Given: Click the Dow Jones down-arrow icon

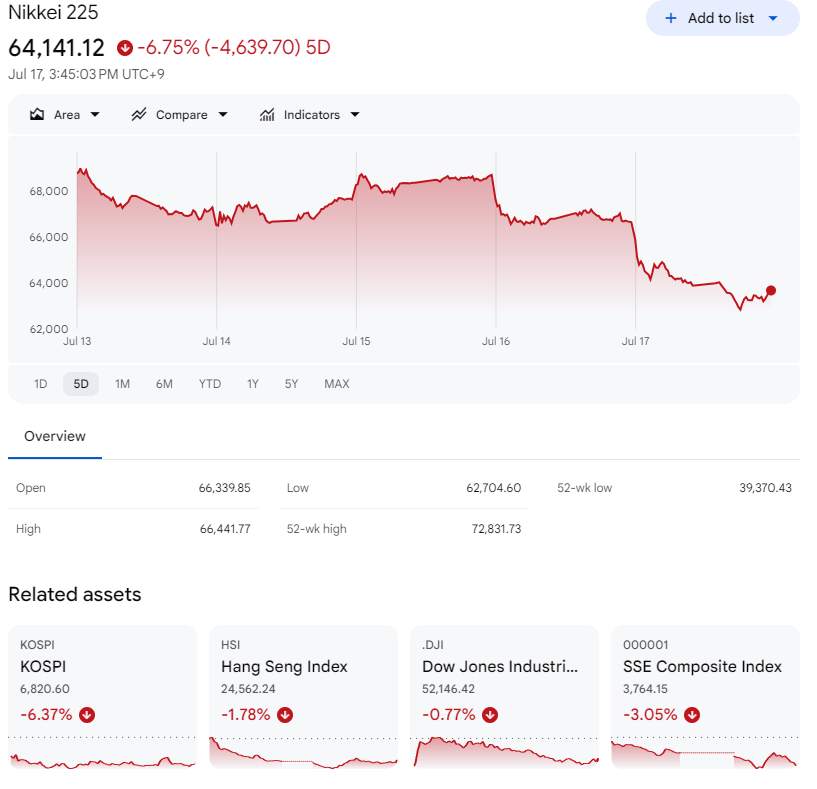Looking at the screenshot, I should pyautogui.click(x=490, y=714).
